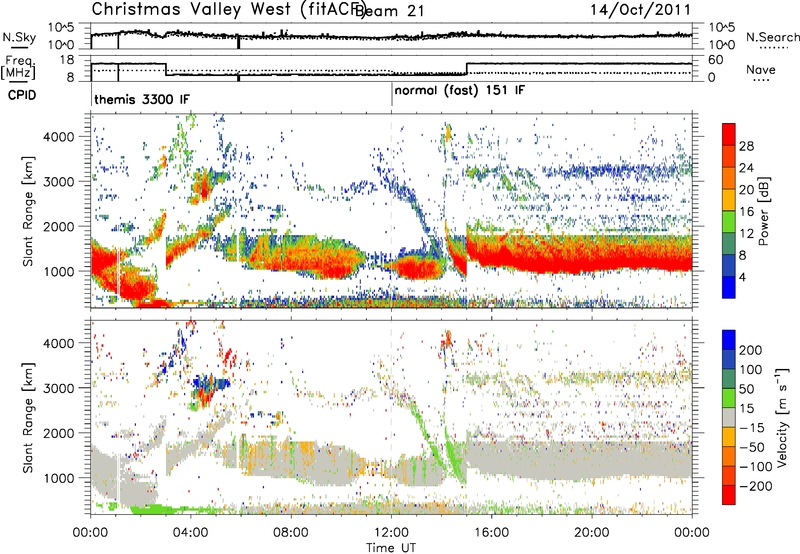Click the 'CPID' row label
Viewport: 800px width, 554px height.
pos(22,95)
